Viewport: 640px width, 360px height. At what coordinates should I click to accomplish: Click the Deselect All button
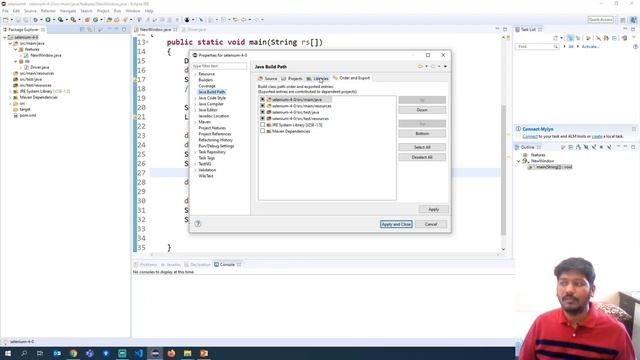tap(422, 157)
